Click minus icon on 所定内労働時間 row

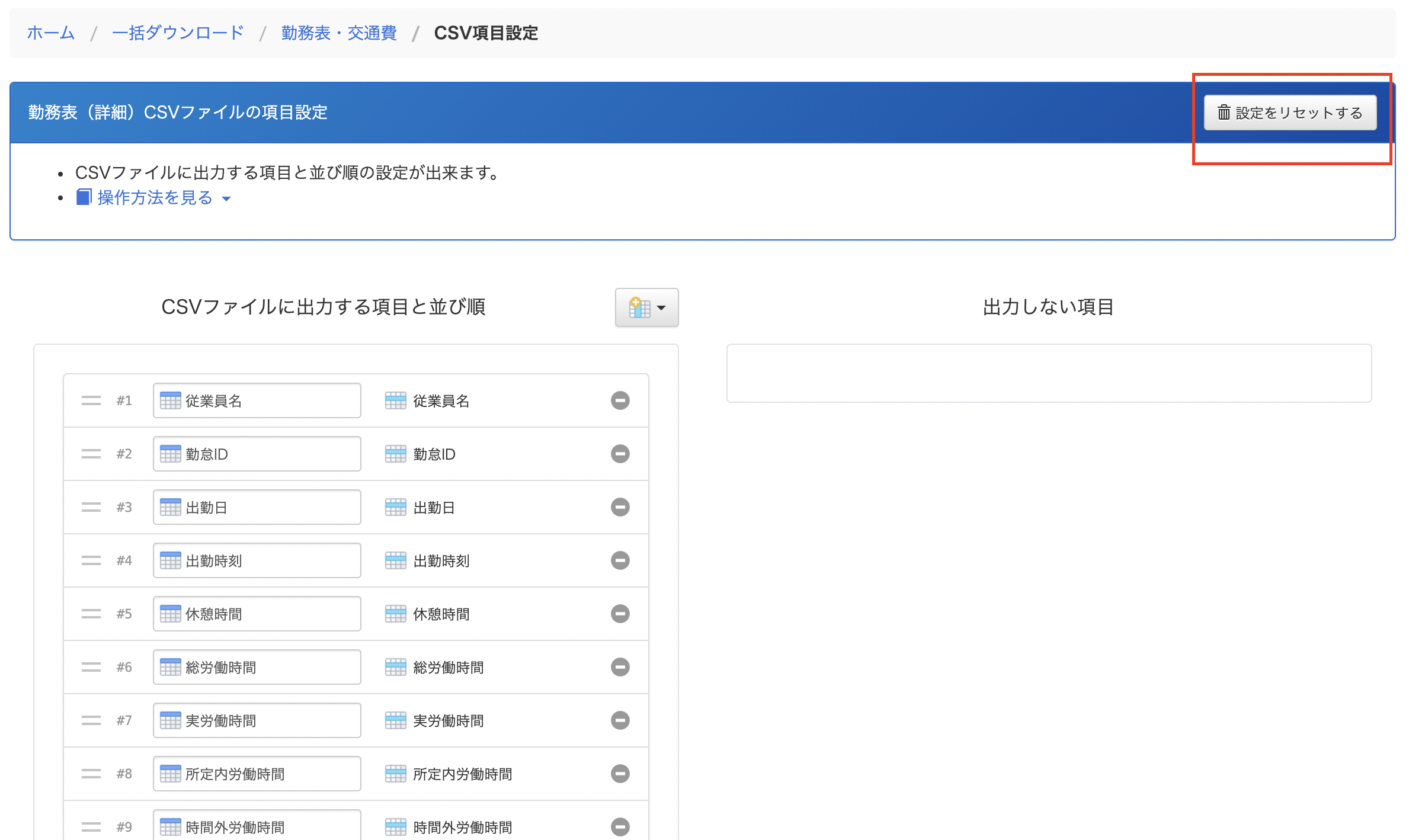[x=620, y=774]
